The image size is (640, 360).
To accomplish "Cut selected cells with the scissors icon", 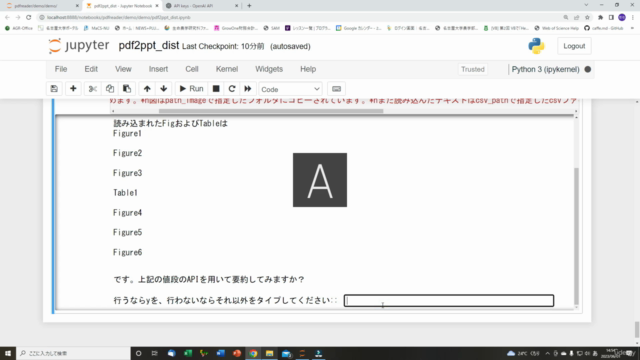I will 93,89.
